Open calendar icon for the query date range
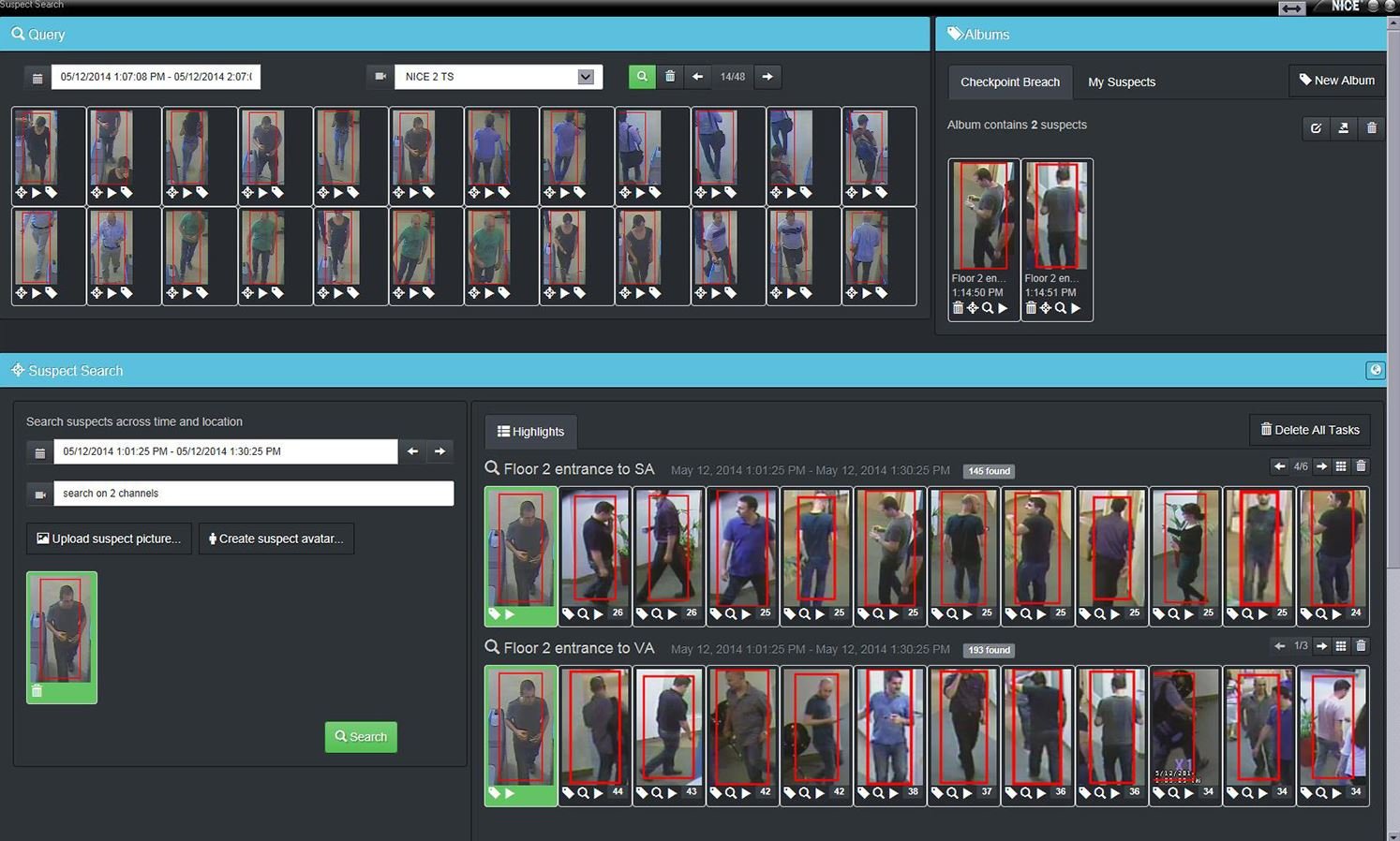The height and width of the screenshot is (841, 1400). (37, 78)
